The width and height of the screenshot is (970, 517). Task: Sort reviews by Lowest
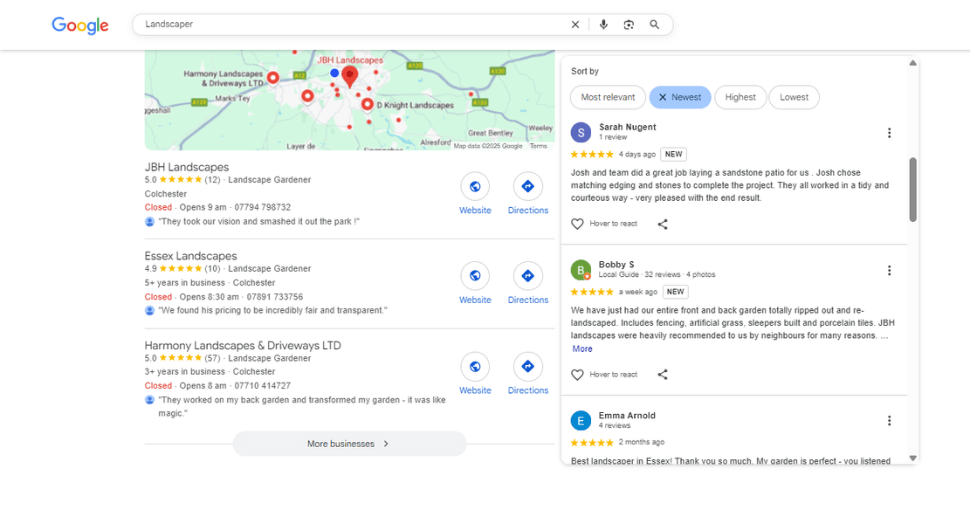(794, 97)
